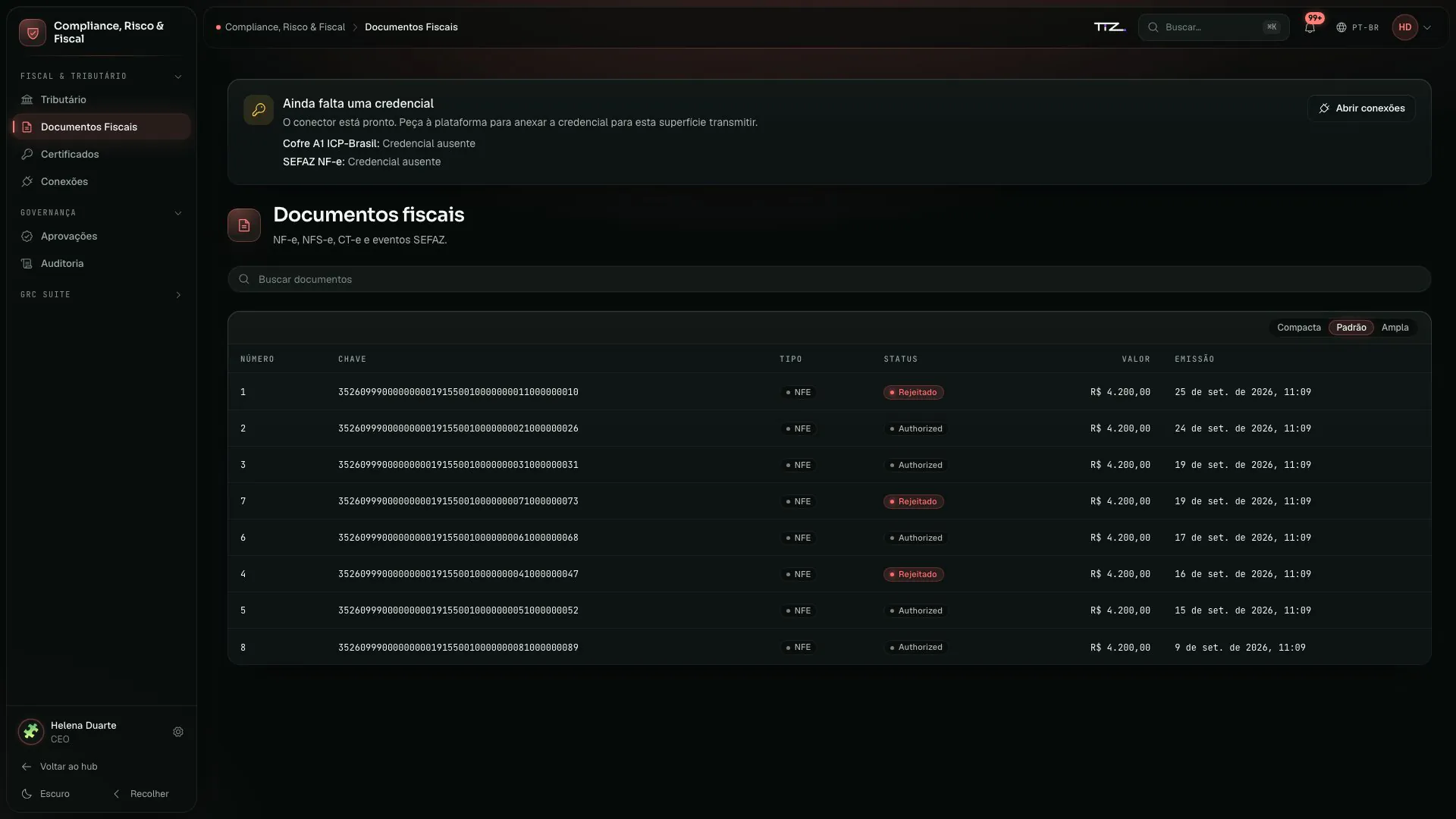
Task: Click Abrir conexões button
Action: (1361, 108)
